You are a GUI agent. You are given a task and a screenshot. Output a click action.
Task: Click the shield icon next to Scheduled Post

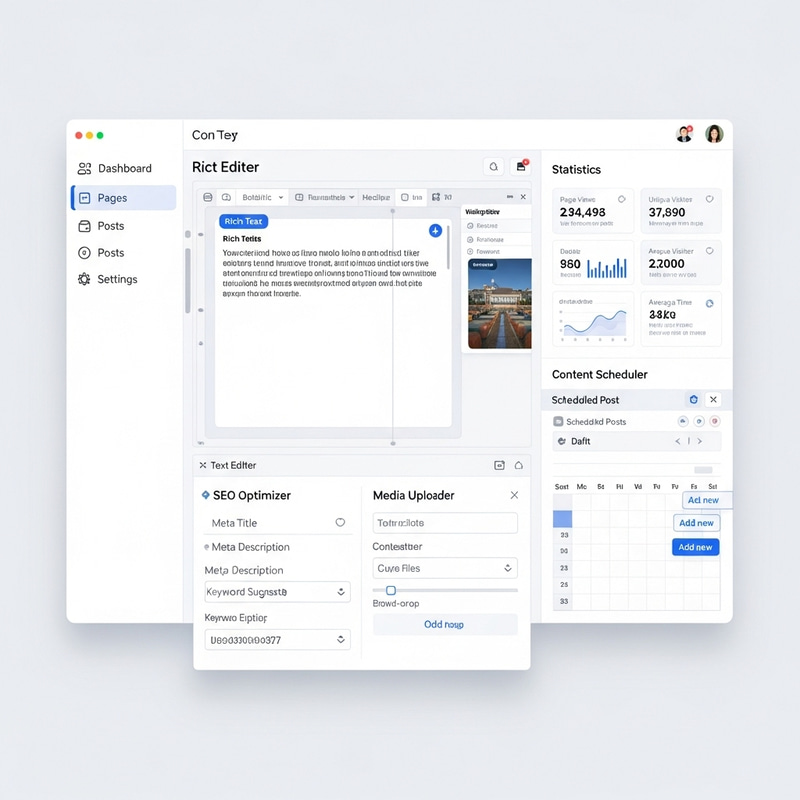pyautogui.click(x=692, y=400)
